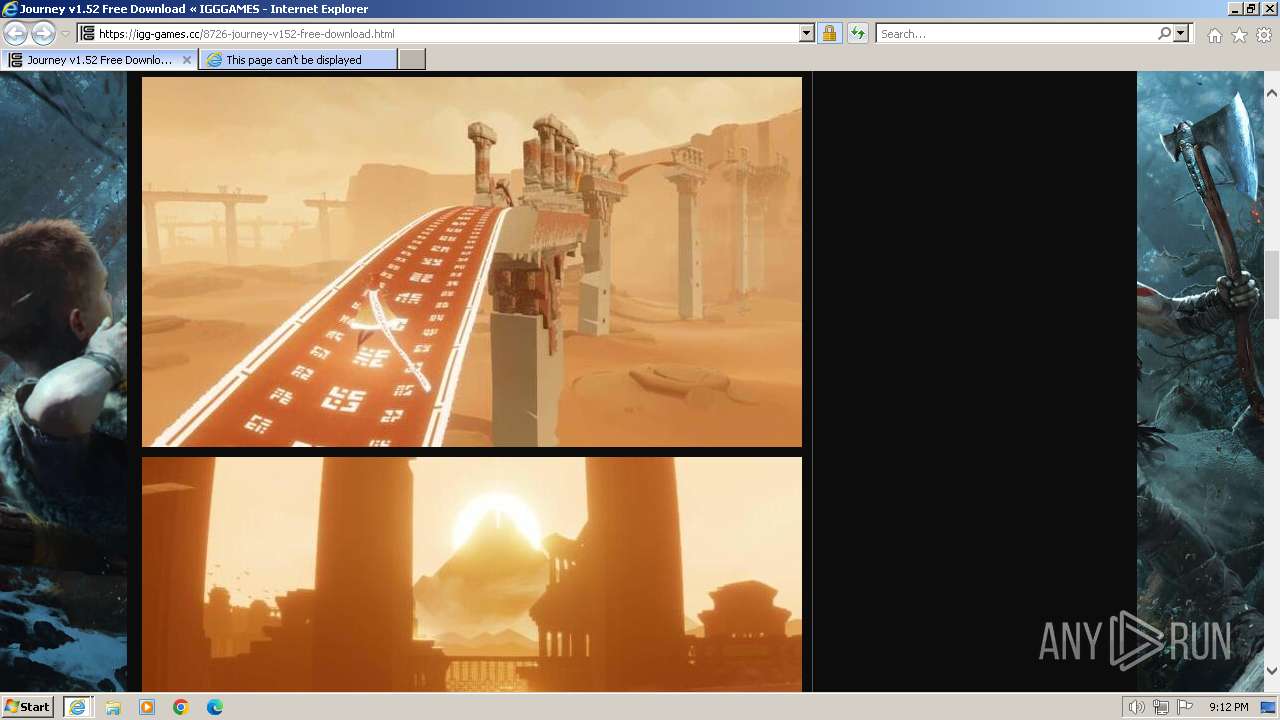
Task: Open the Home page icon
Action: point(1214,35)
